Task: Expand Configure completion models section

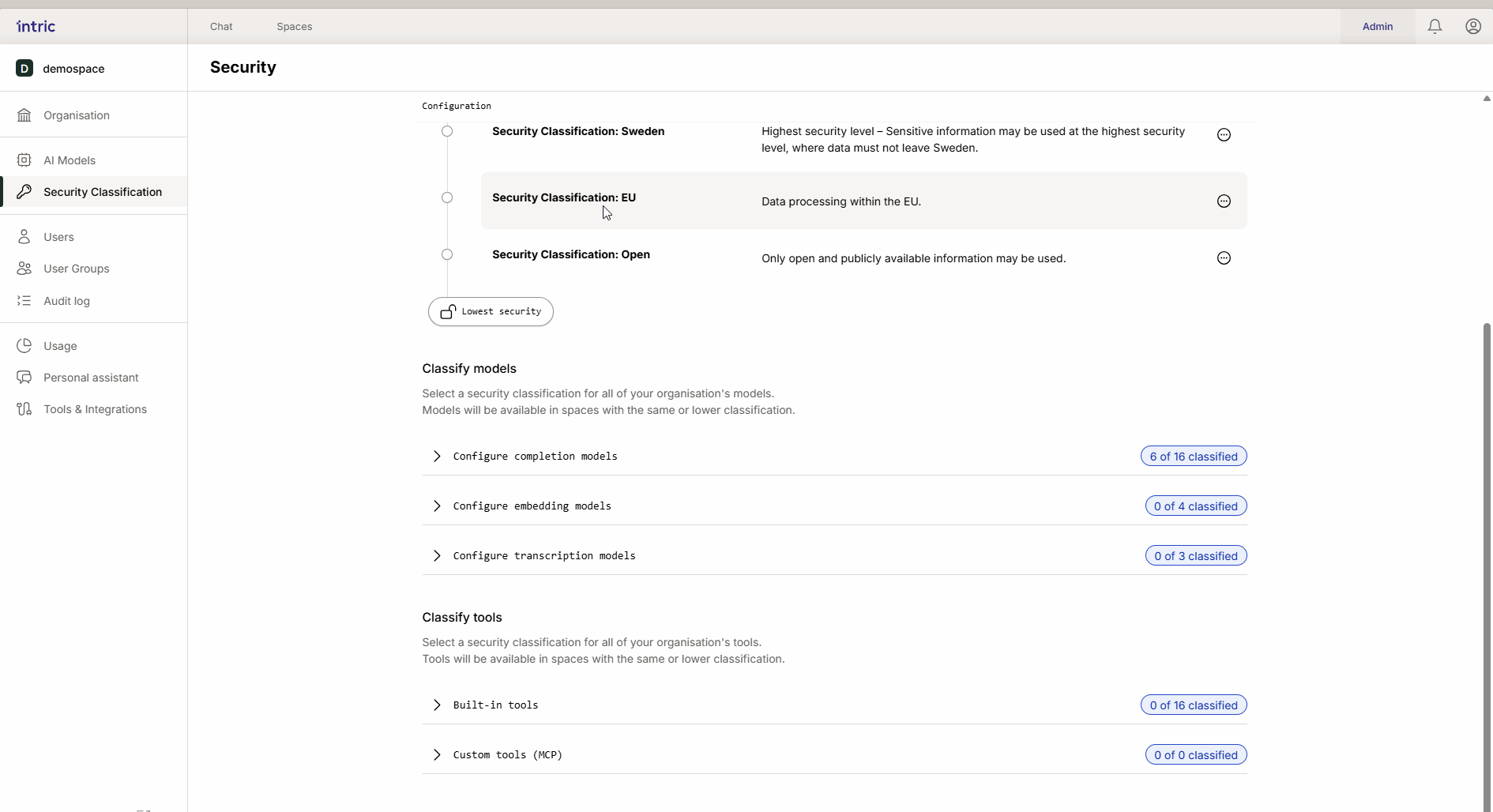Action: 535,457
